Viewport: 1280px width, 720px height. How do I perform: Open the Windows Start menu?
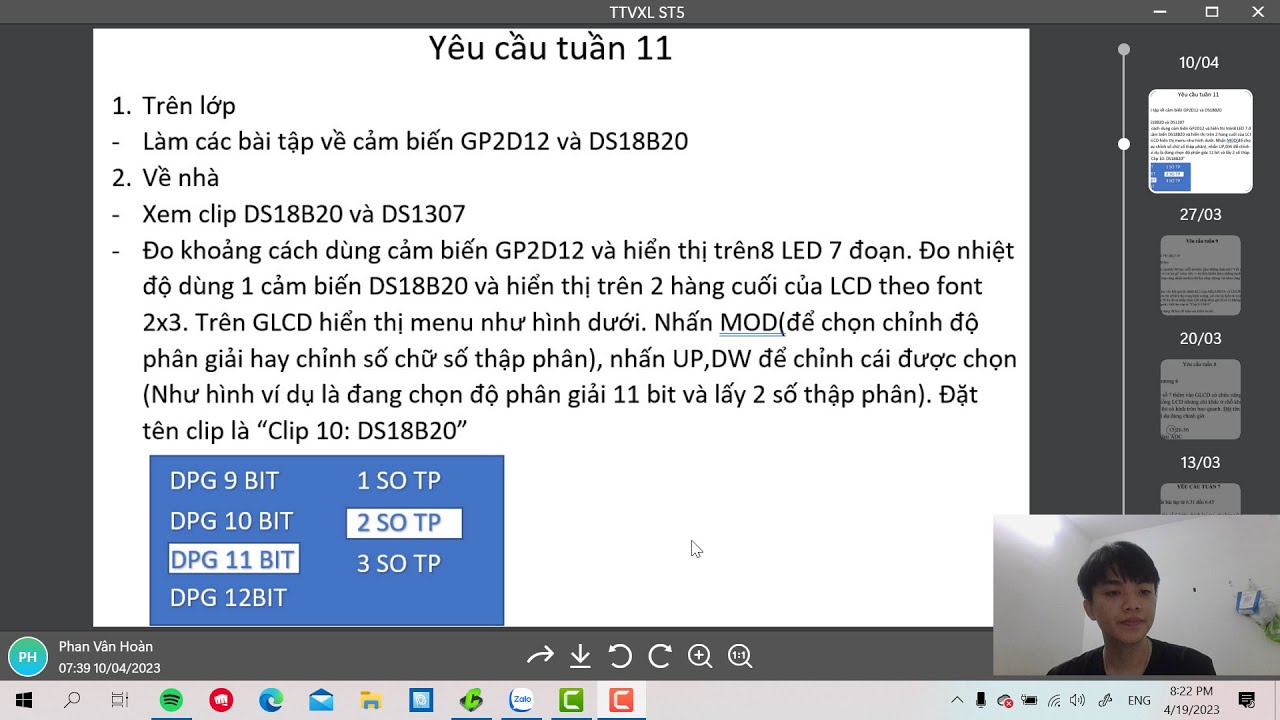click(x=24, y=700)
